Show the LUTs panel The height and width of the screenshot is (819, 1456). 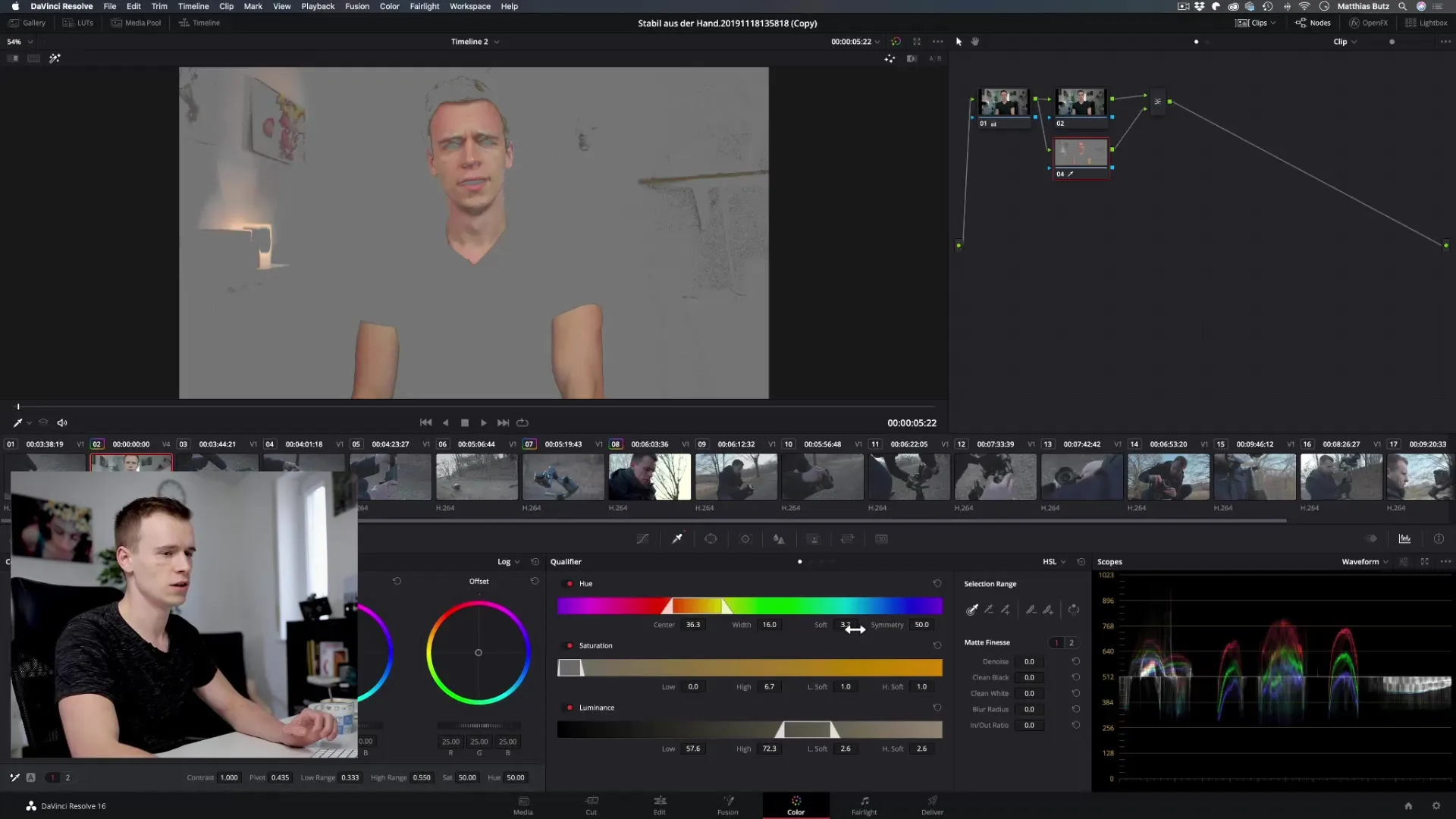click(x=78, y=23)
